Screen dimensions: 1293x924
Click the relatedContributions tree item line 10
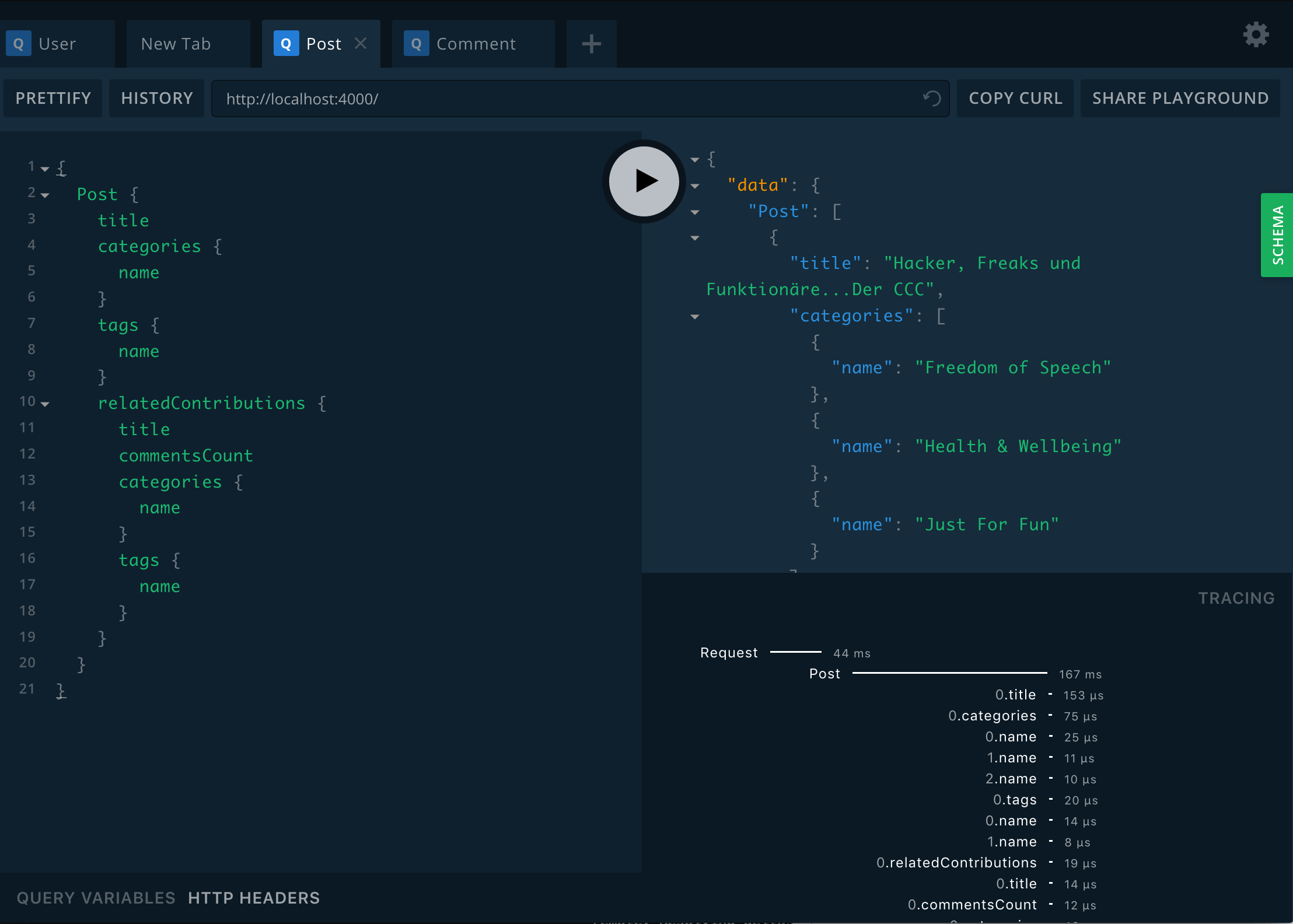tap(201, 402)
